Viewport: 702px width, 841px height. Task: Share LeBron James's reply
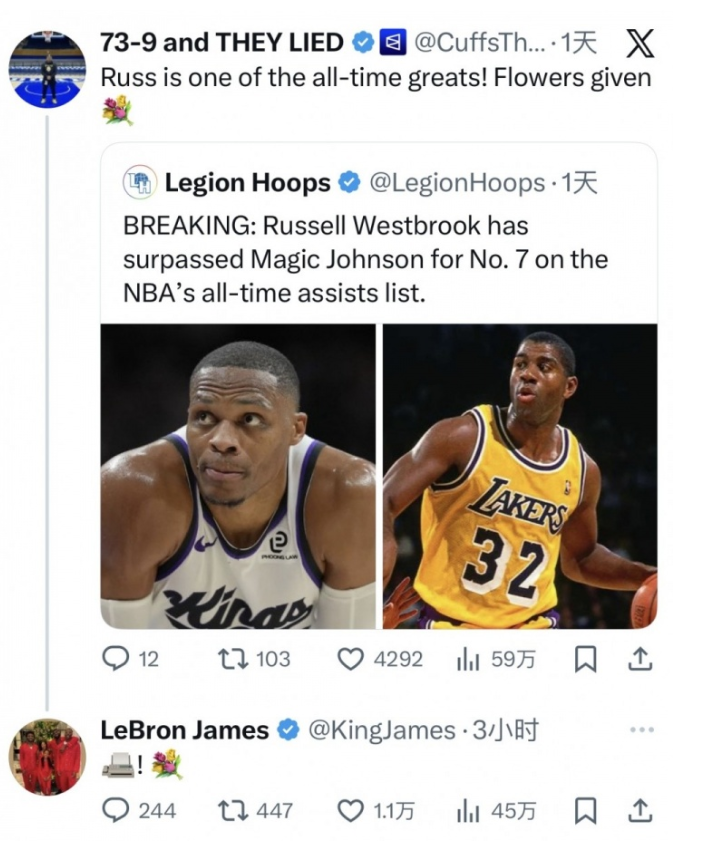click(639, 810)
